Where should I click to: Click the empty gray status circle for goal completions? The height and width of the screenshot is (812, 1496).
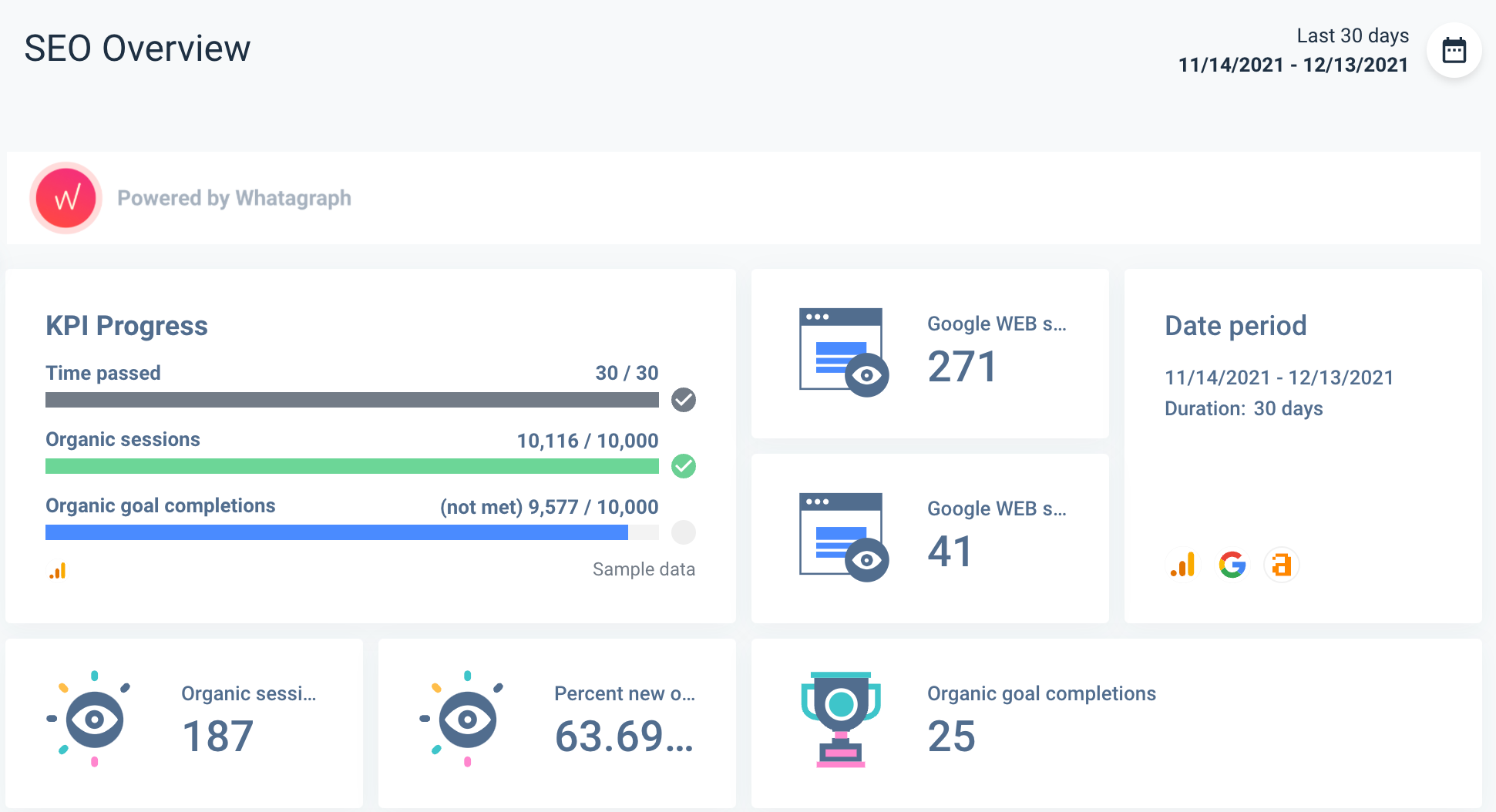(x=684, y=532)
